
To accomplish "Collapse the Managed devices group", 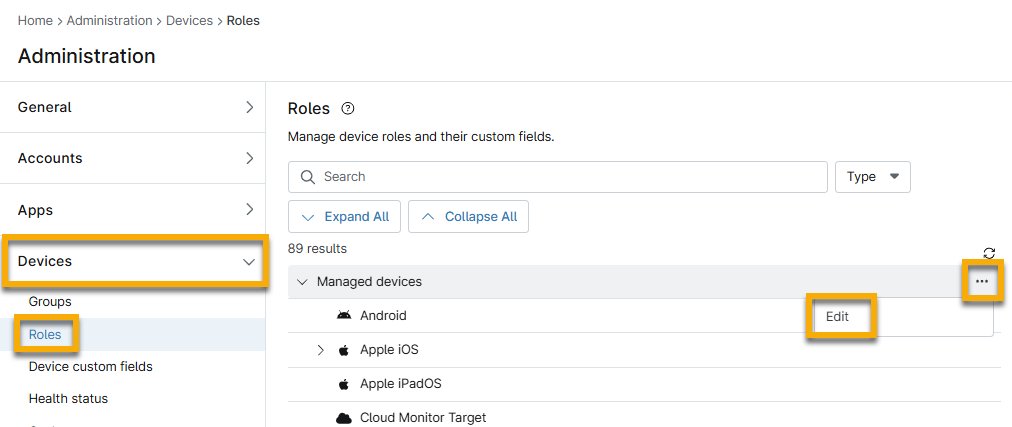I will (302, 282).
